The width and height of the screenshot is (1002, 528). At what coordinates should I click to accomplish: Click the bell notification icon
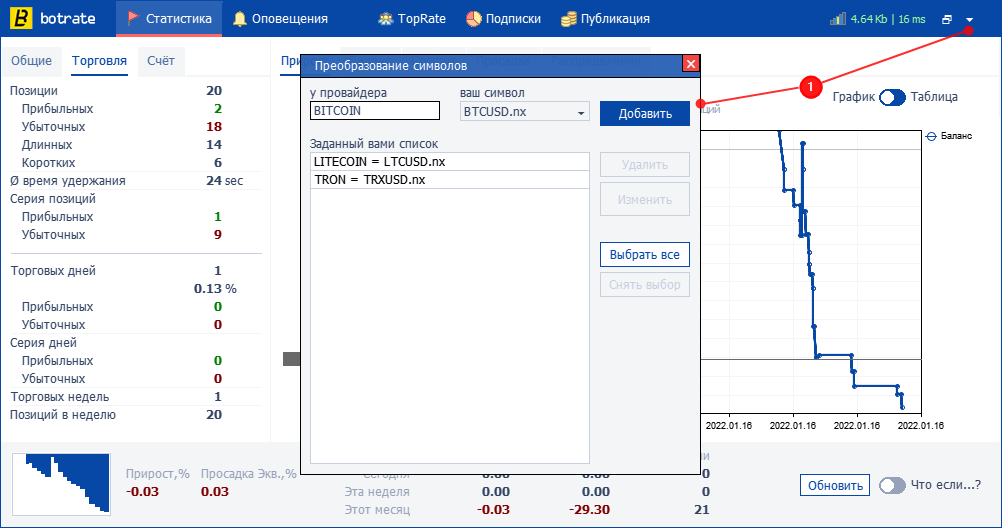(240, 19)
